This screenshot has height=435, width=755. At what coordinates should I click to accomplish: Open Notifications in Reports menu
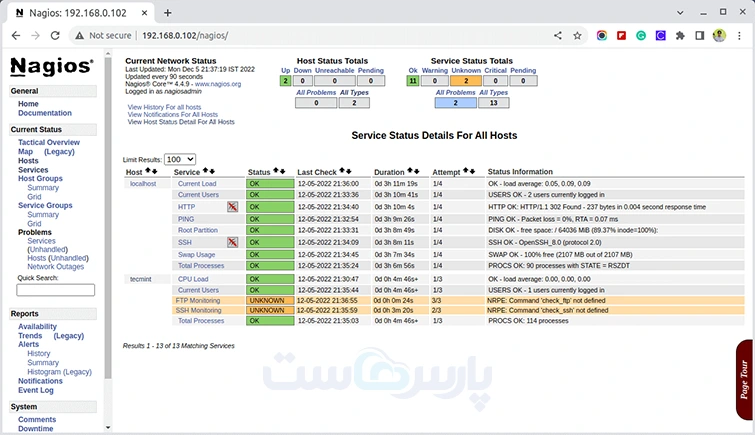[x=40, y=381]
